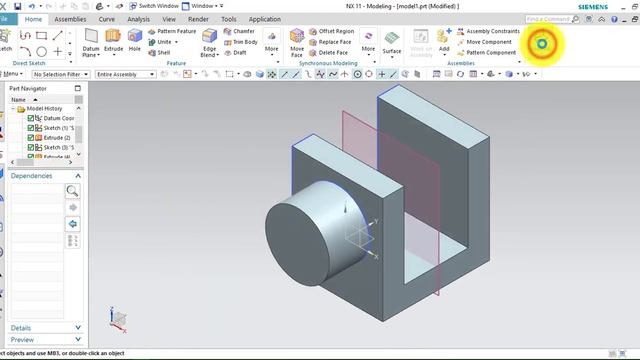Click the Assembly Constraints command
Image resolution: width=640 pixels, height=360 pixels.
488,31
